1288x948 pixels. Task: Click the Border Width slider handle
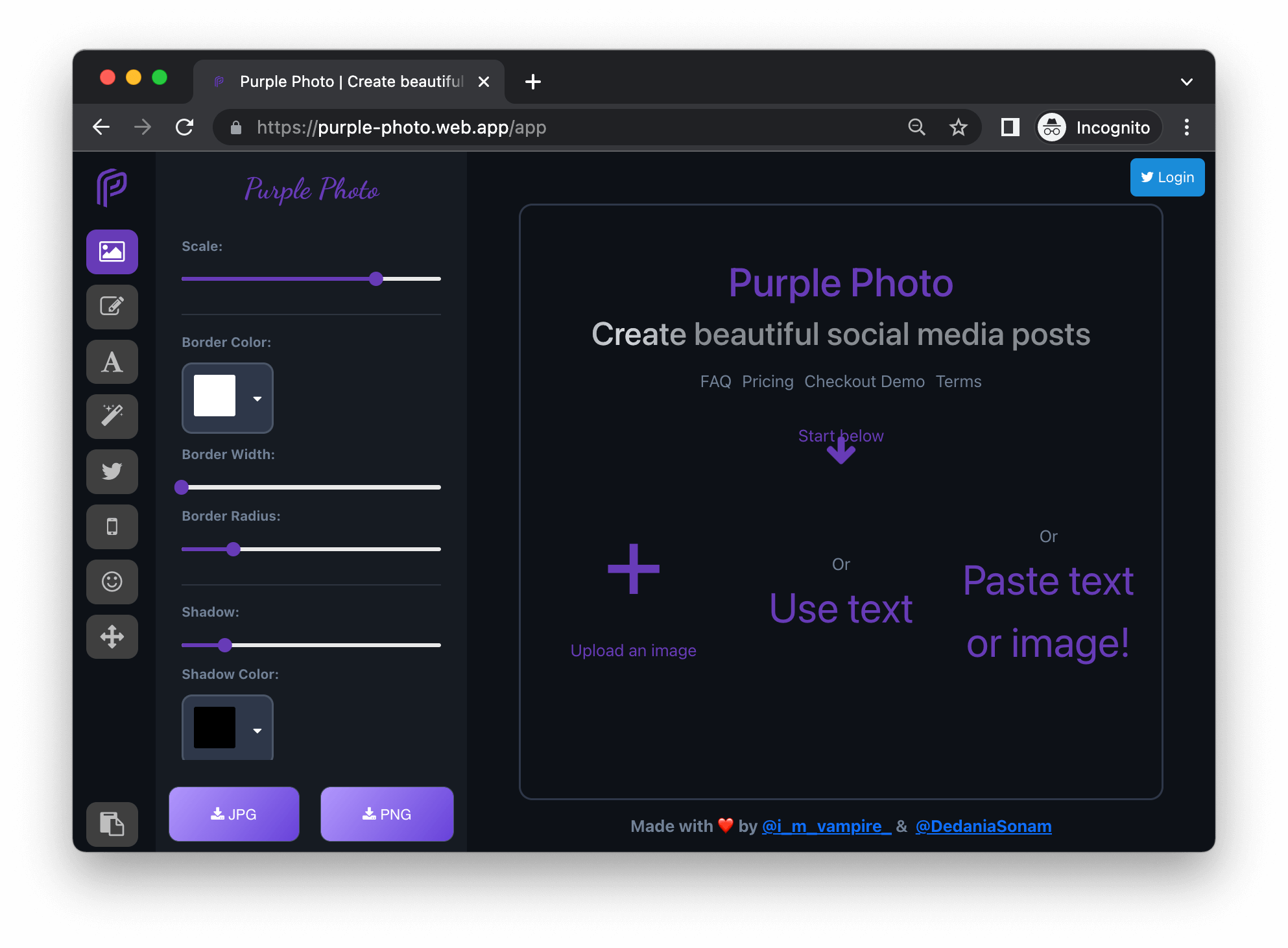coord(182,487)
